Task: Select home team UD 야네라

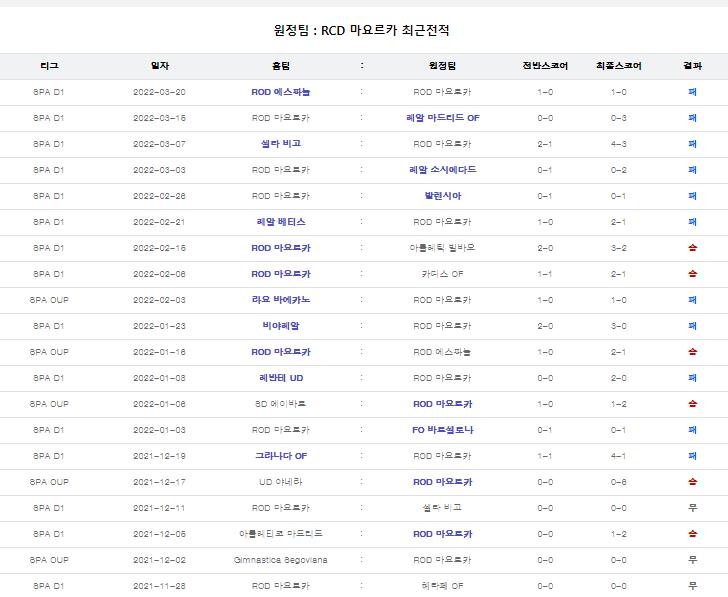Action: (x=280, y=482)
